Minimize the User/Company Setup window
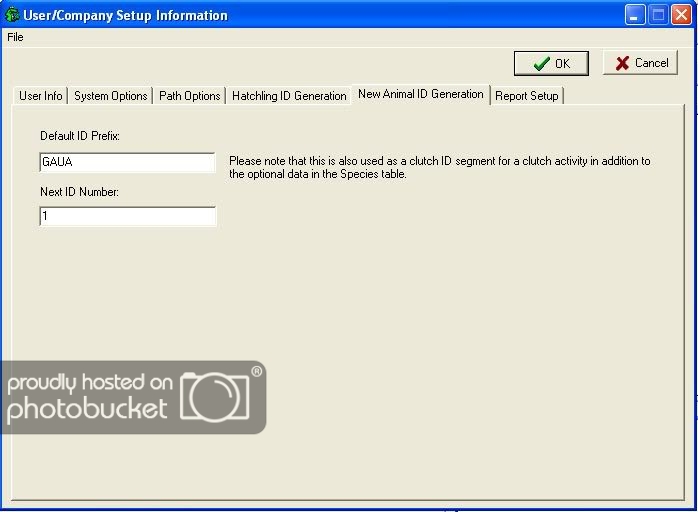The height and width of the screenshot is (512, 698). coord(636,15)
